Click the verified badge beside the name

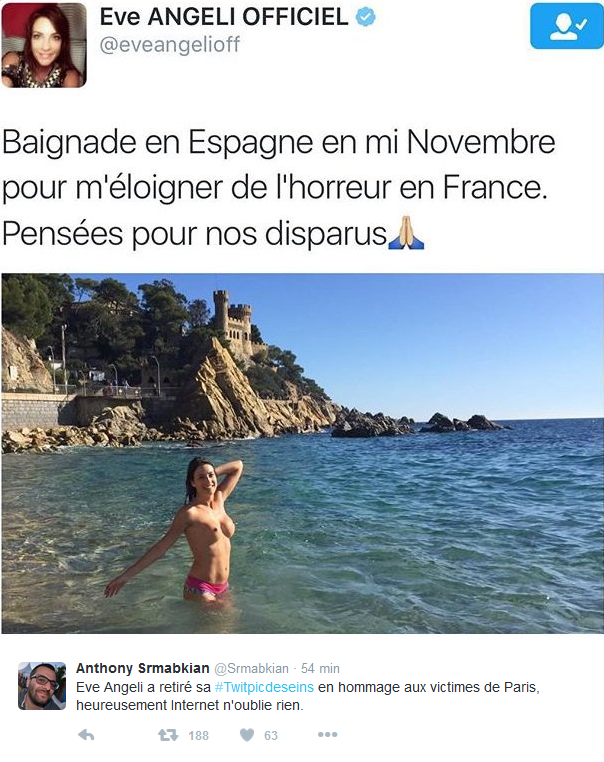(365, 17)
